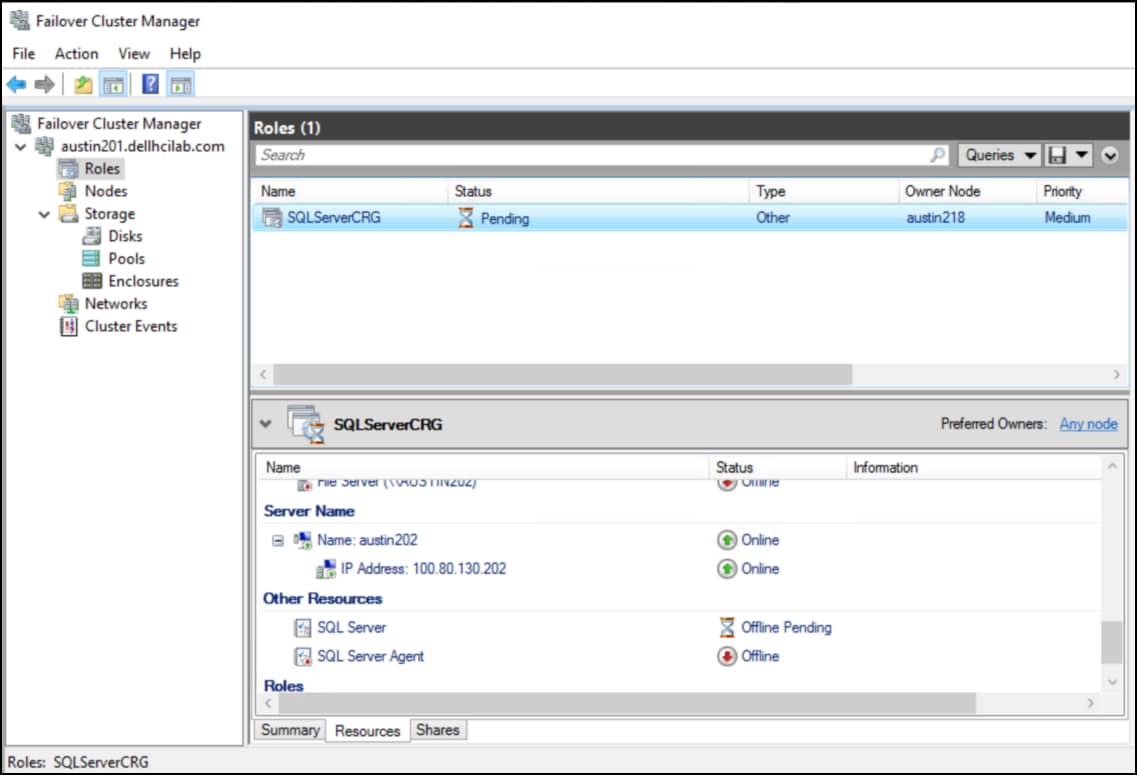Click the SQL Server Agent Offline icon
The height and width of the screenshot is (775, 1137).
(727, 657)
